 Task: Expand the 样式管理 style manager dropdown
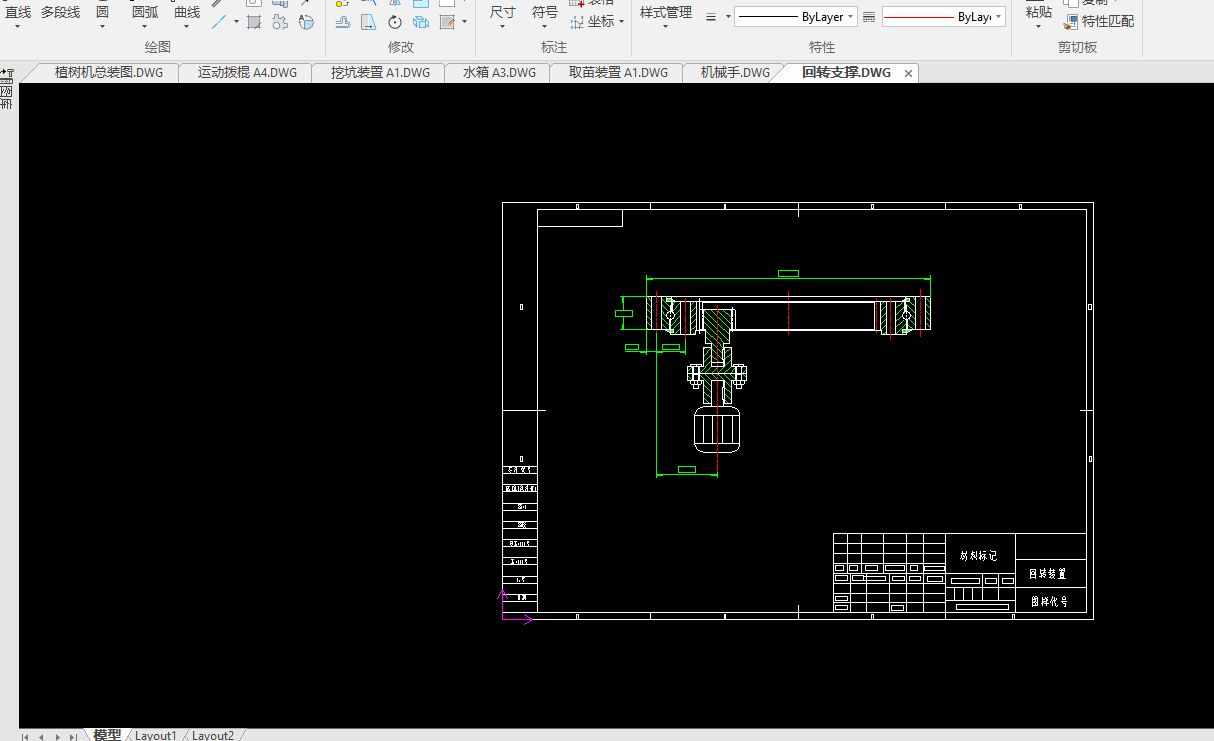tap(665, 27)
